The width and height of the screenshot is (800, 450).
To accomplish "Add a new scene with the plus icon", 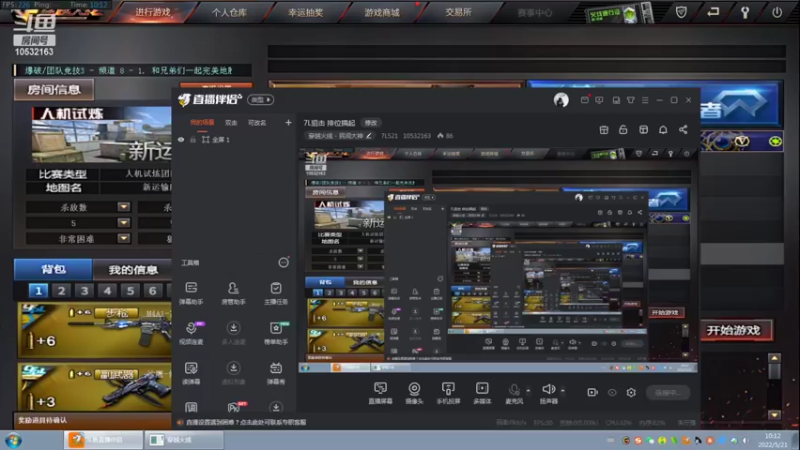I will pos(288,122).
